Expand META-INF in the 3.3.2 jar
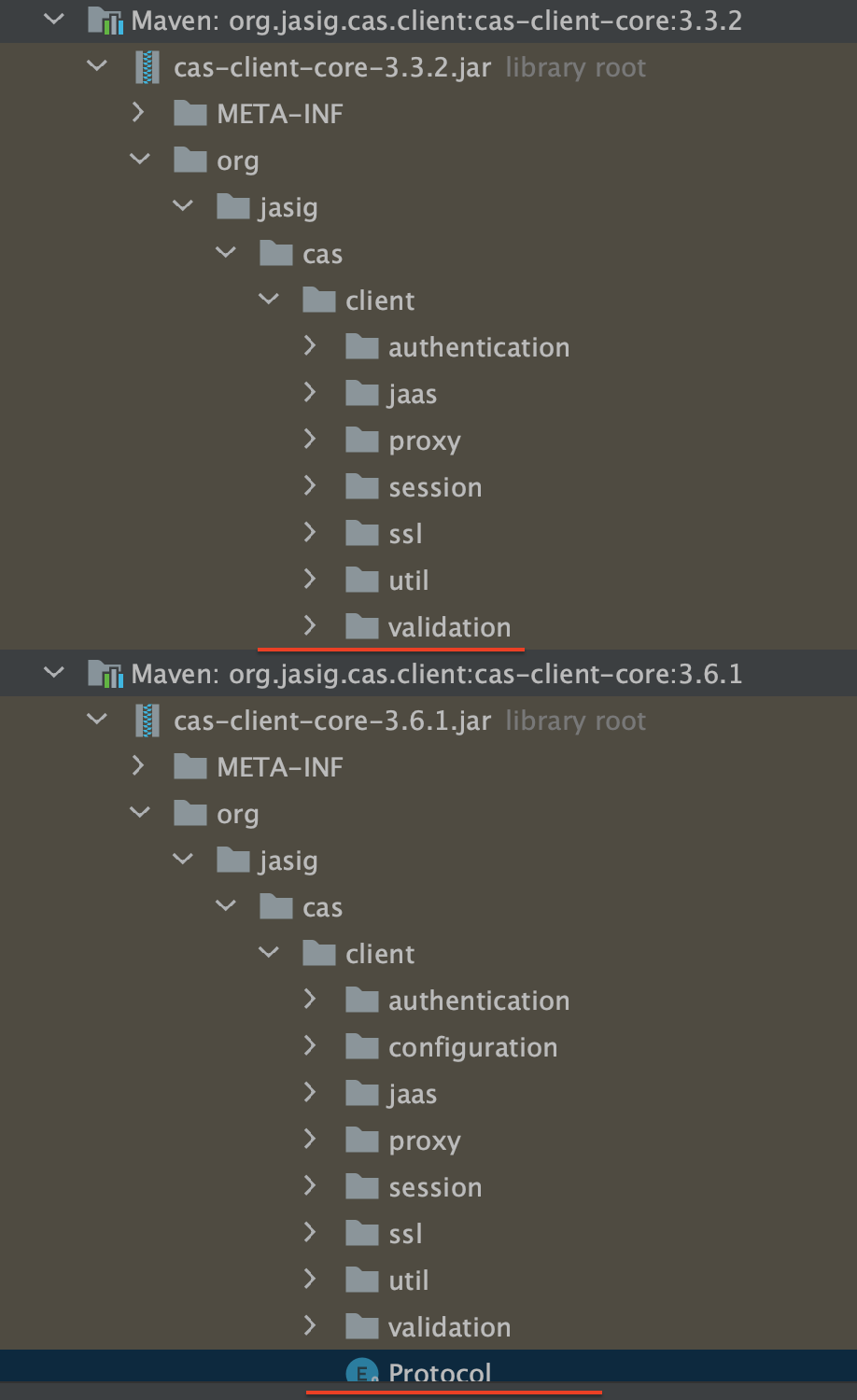 pyautogui.click(x=139, y=113)
